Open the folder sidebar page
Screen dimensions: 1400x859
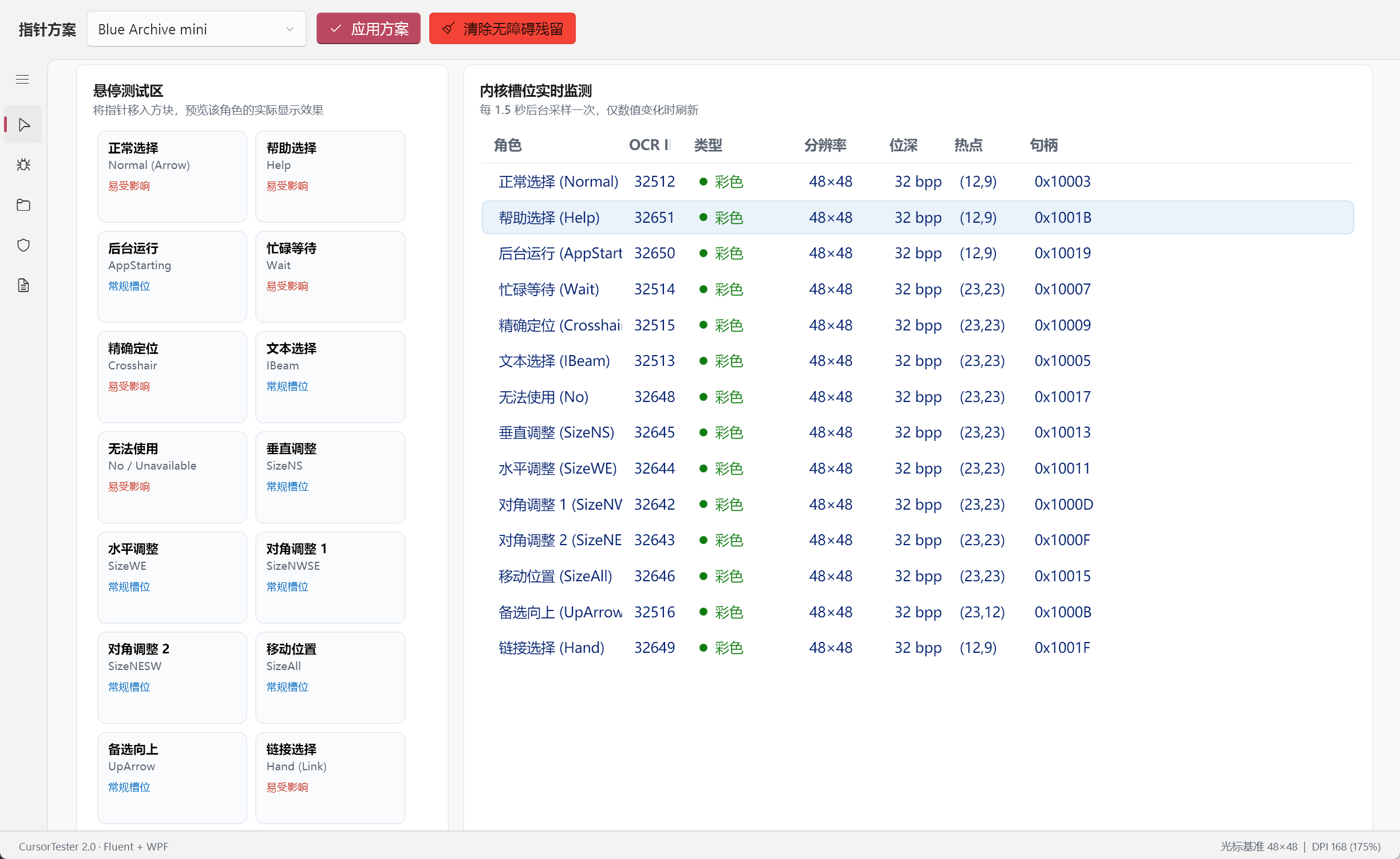tap(23, 205)
